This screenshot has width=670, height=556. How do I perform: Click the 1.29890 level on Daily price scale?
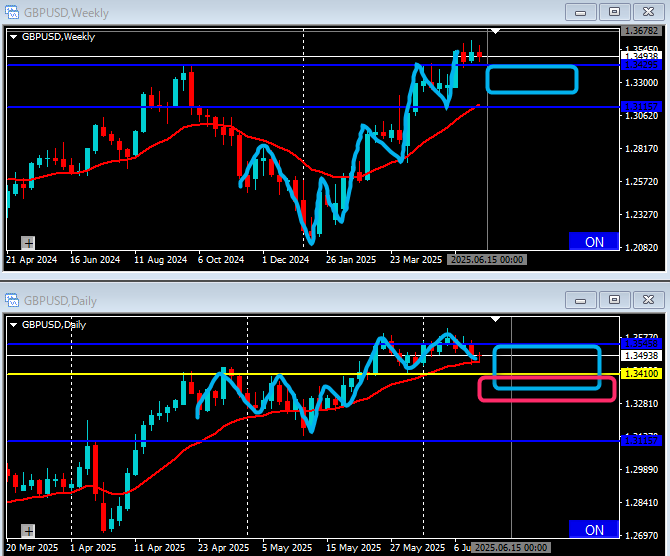pos(641,470)
